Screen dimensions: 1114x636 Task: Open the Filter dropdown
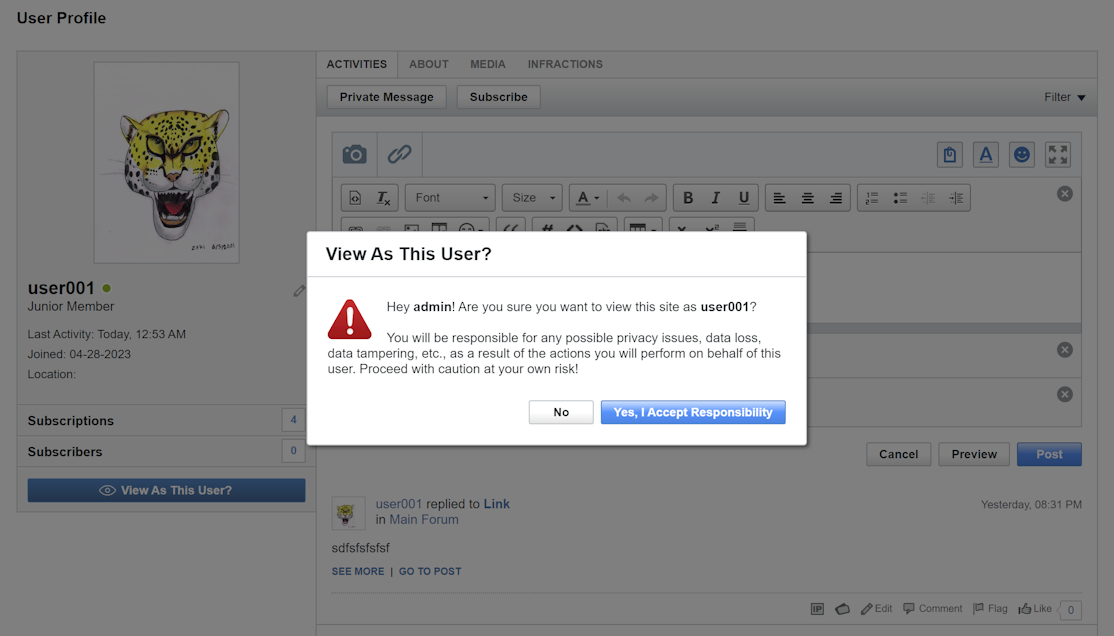coord(1064,97)
